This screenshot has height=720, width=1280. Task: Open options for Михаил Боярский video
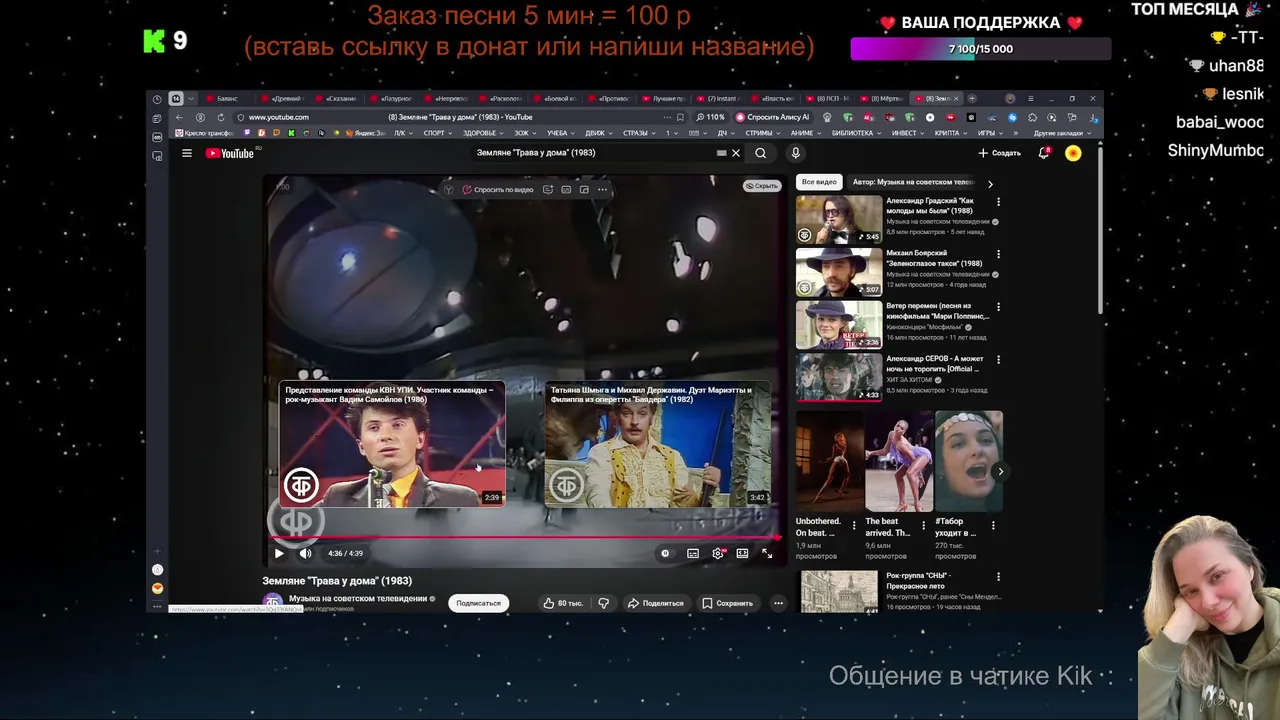998,254
